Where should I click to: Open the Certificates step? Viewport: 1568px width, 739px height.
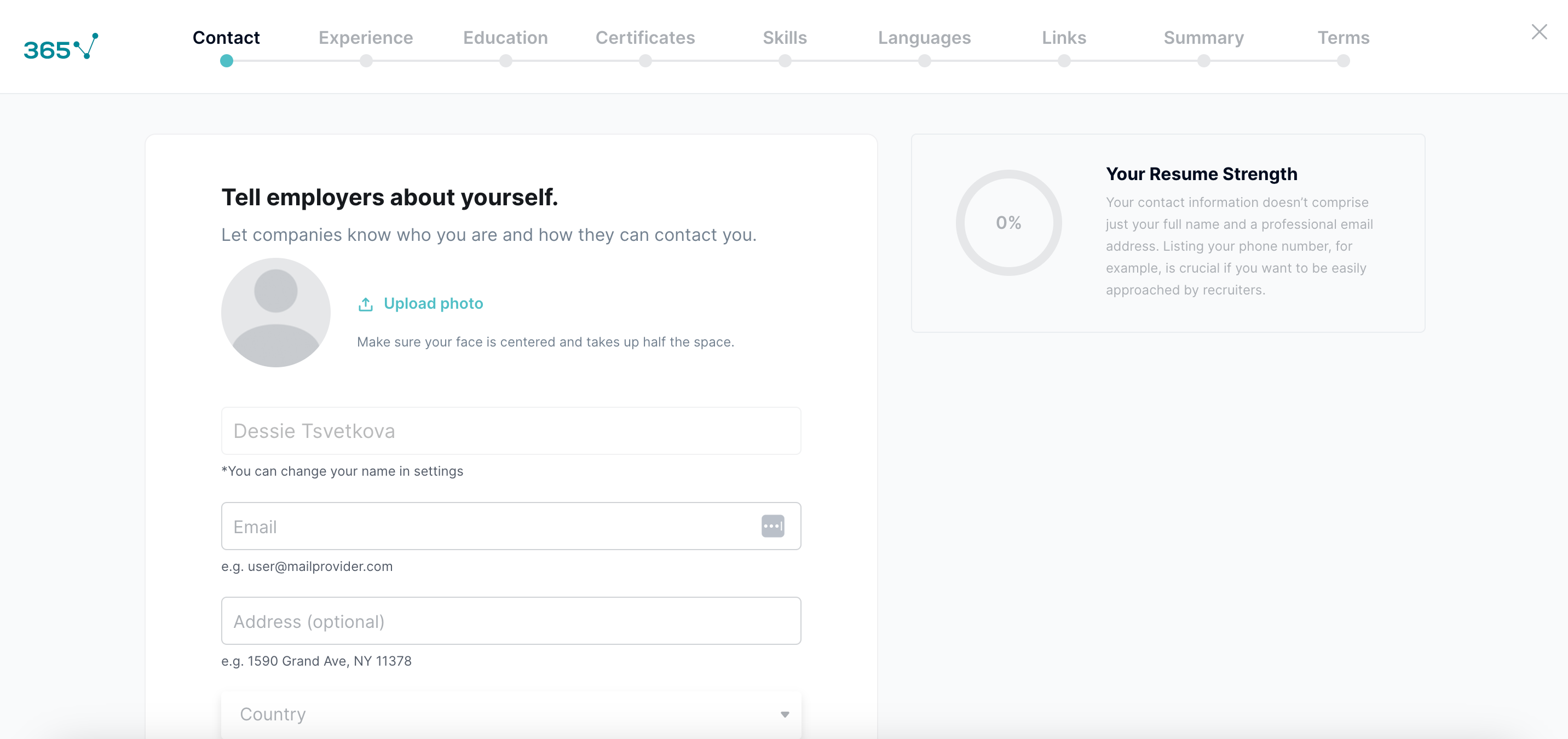point(644,38)
